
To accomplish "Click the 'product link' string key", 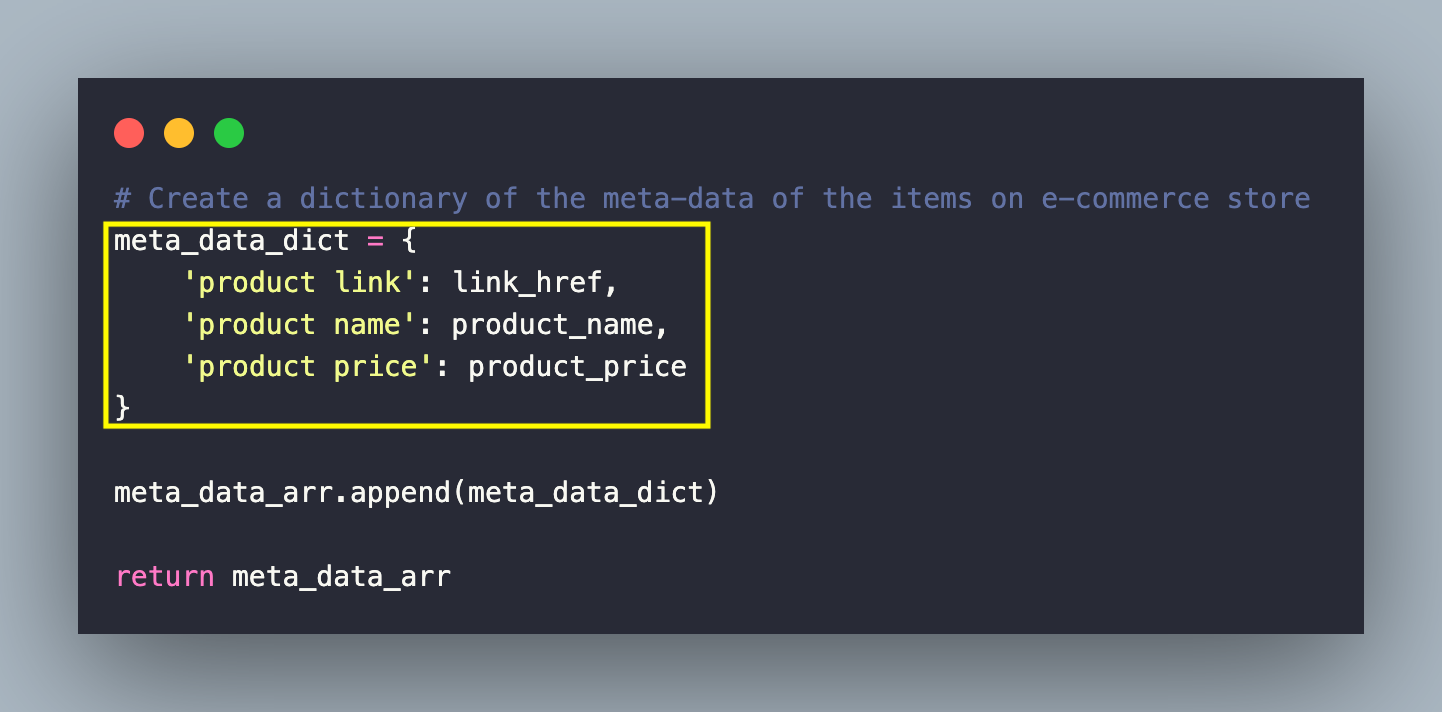I will click(299, 283).
